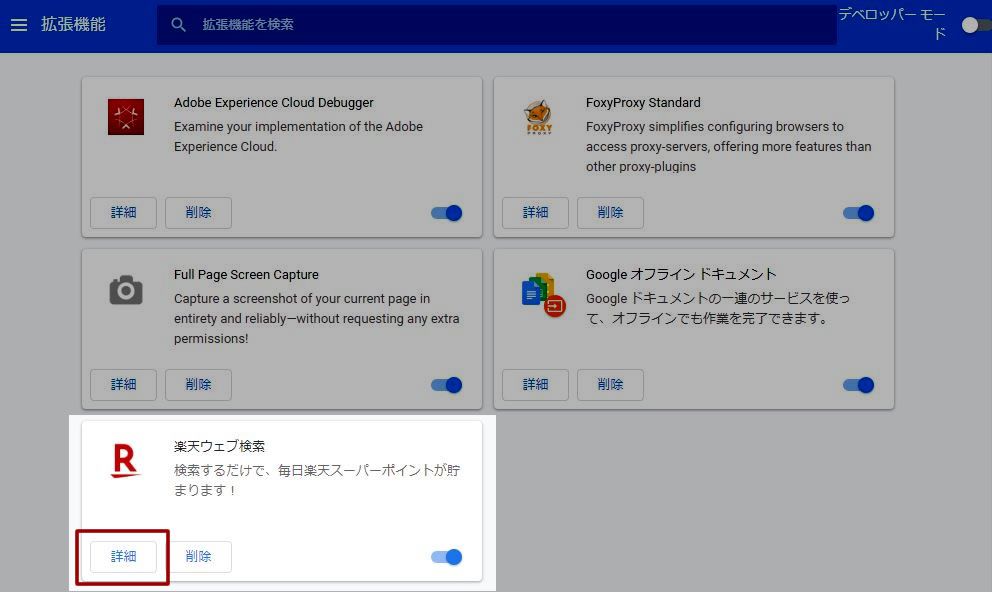Focus the 拡張機能を検索 search field
This screenshot has width=992, height=592.
497,25
